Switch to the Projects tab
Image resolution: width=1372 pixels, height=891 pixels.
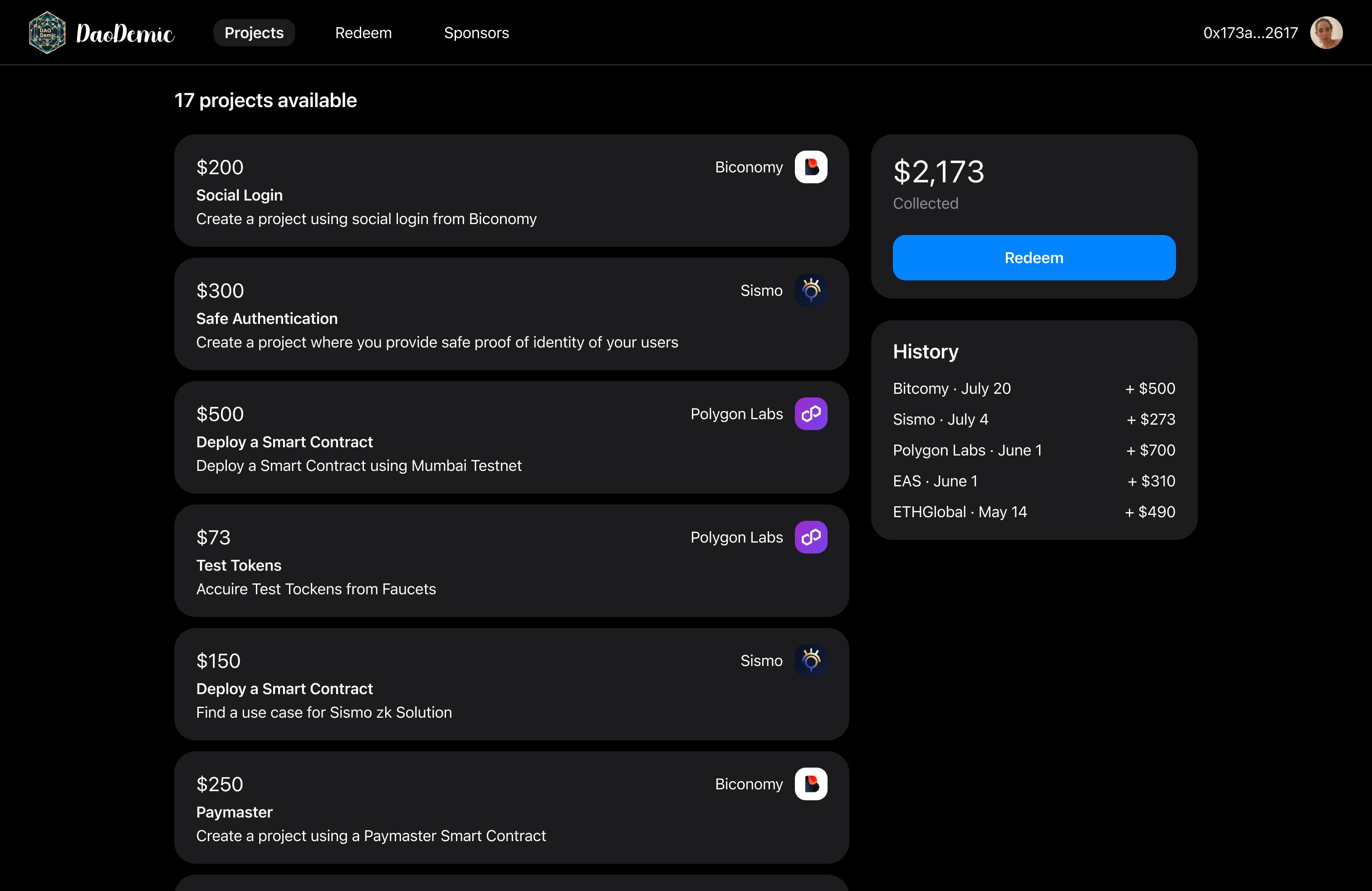pyautogui.click(x=254, y=33)
